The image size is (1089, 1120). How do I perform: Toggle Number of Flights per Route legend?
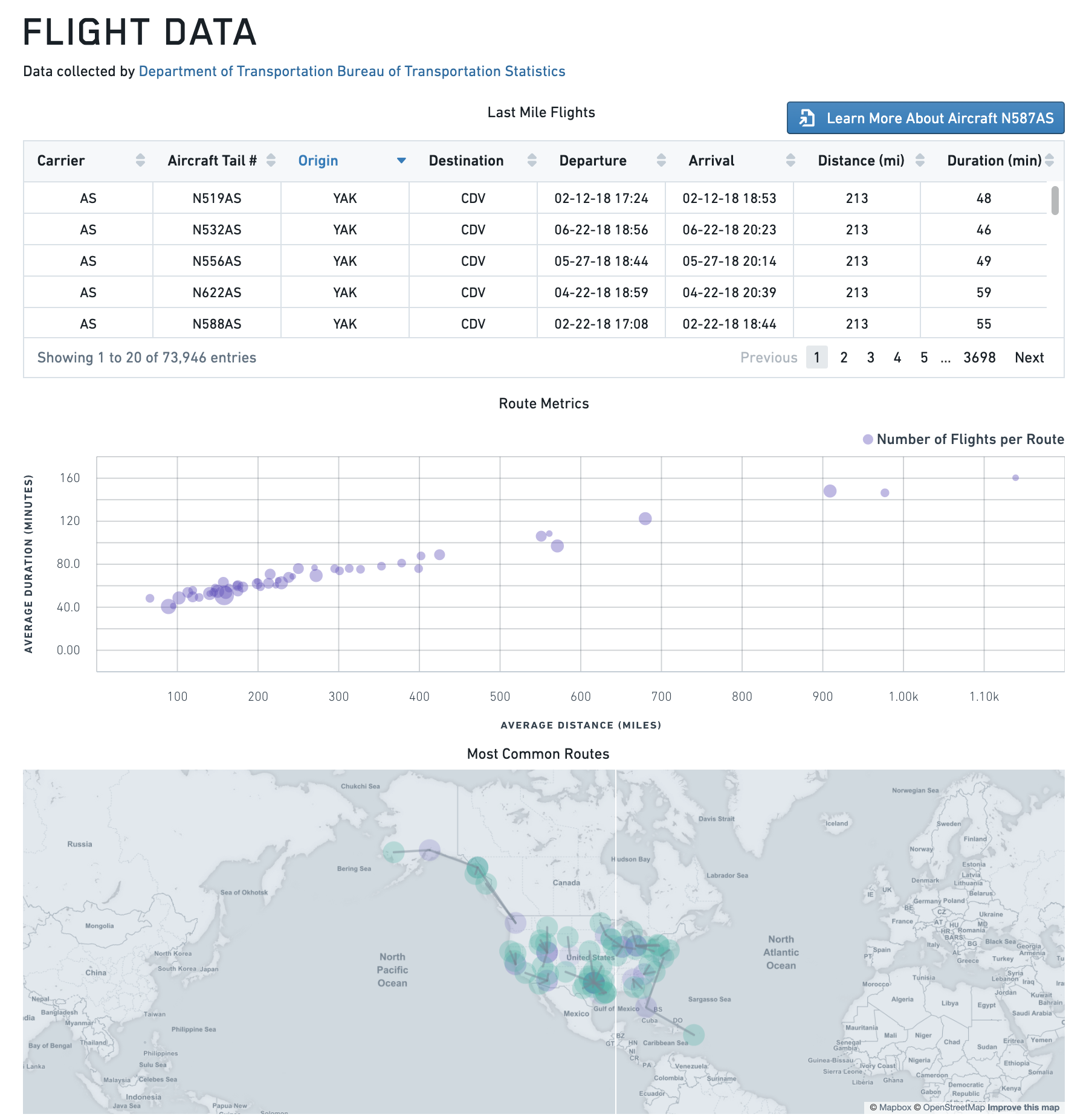[964, 439]
